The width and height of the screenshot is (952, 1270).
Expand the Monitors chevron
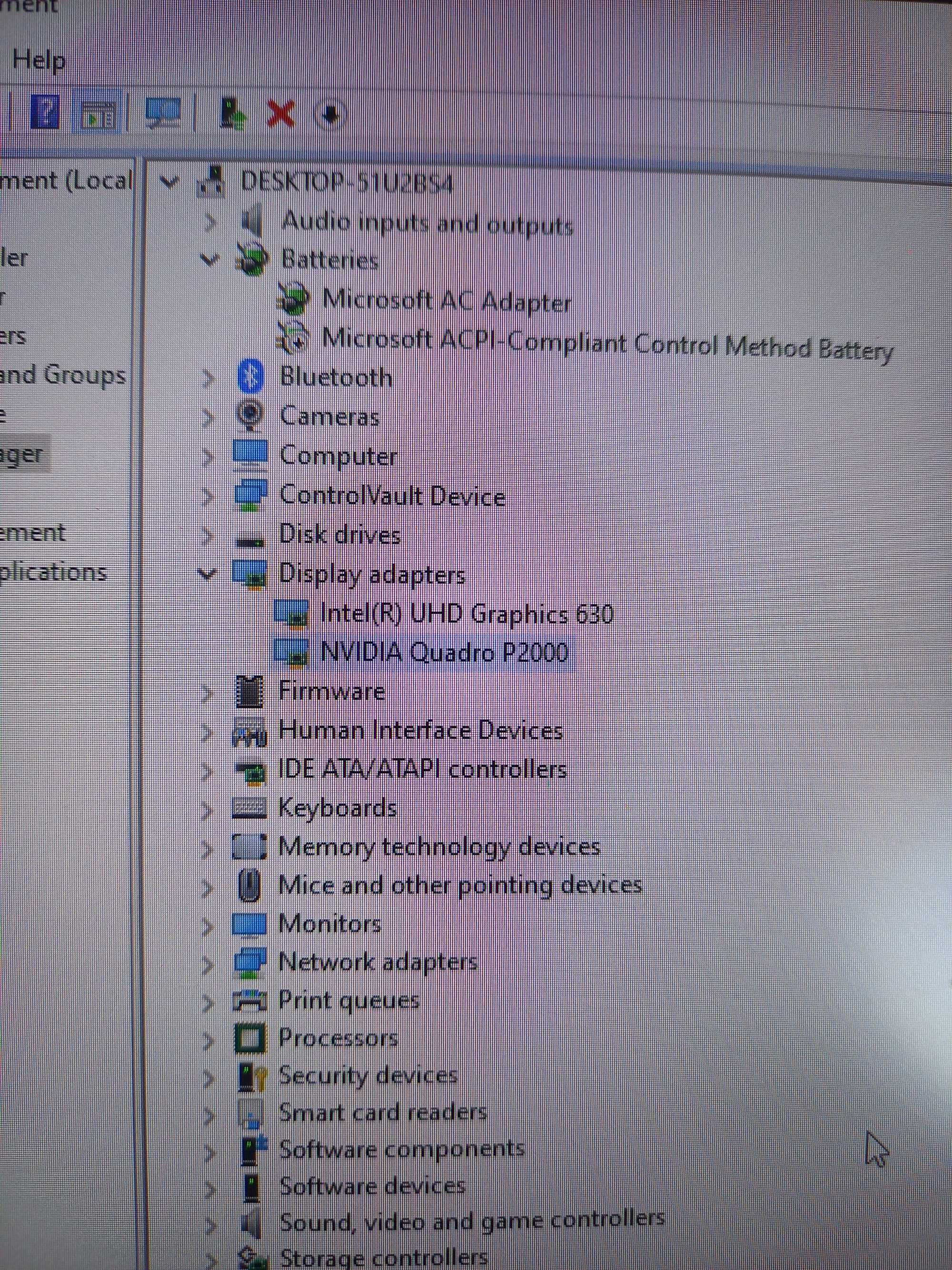208,926
